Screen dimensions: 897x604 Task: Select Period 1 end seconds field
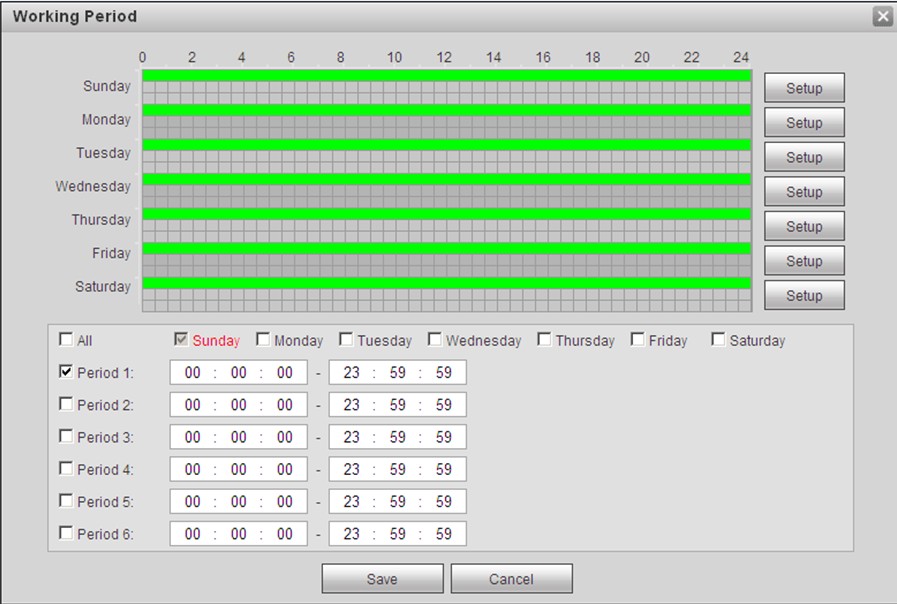[x=444, y=372]
